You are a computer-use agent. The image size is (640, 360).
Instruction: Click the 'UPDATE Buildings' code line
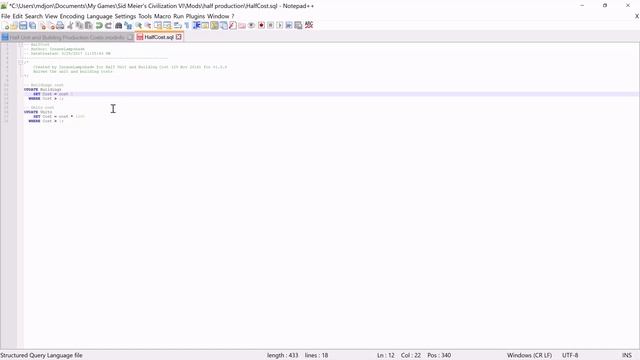pyautogui.click(x=42, y=89)
